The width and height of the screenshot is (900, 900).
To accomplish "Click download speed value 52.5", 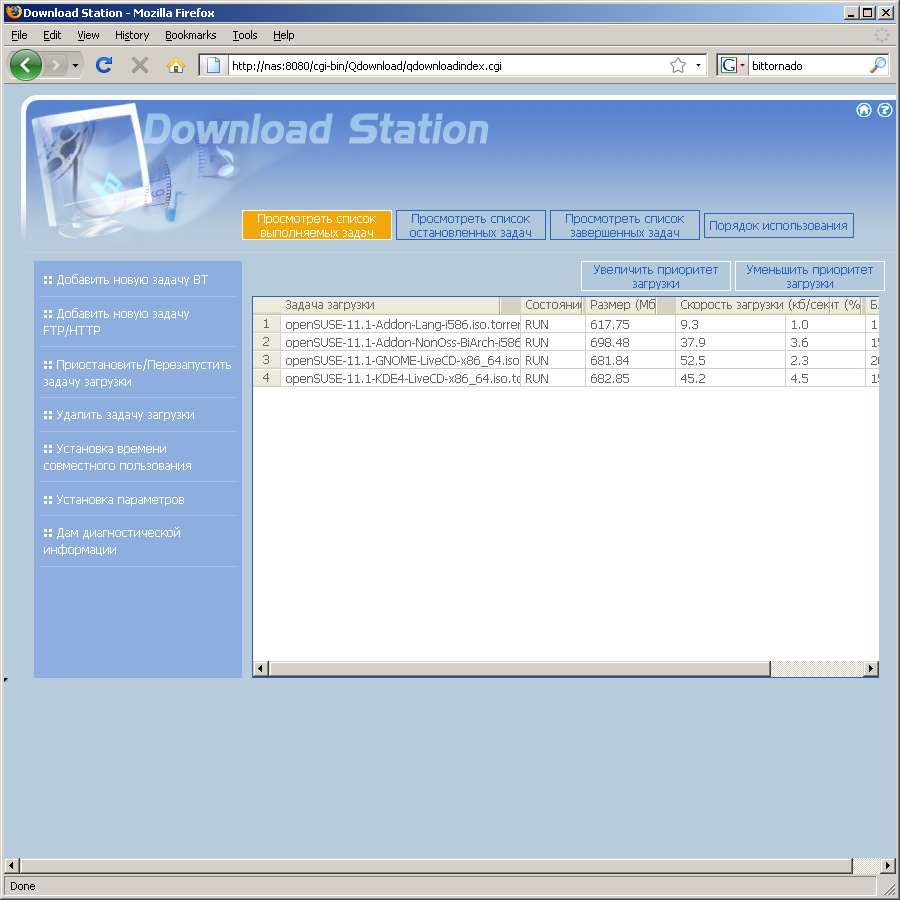I will 693,360.
